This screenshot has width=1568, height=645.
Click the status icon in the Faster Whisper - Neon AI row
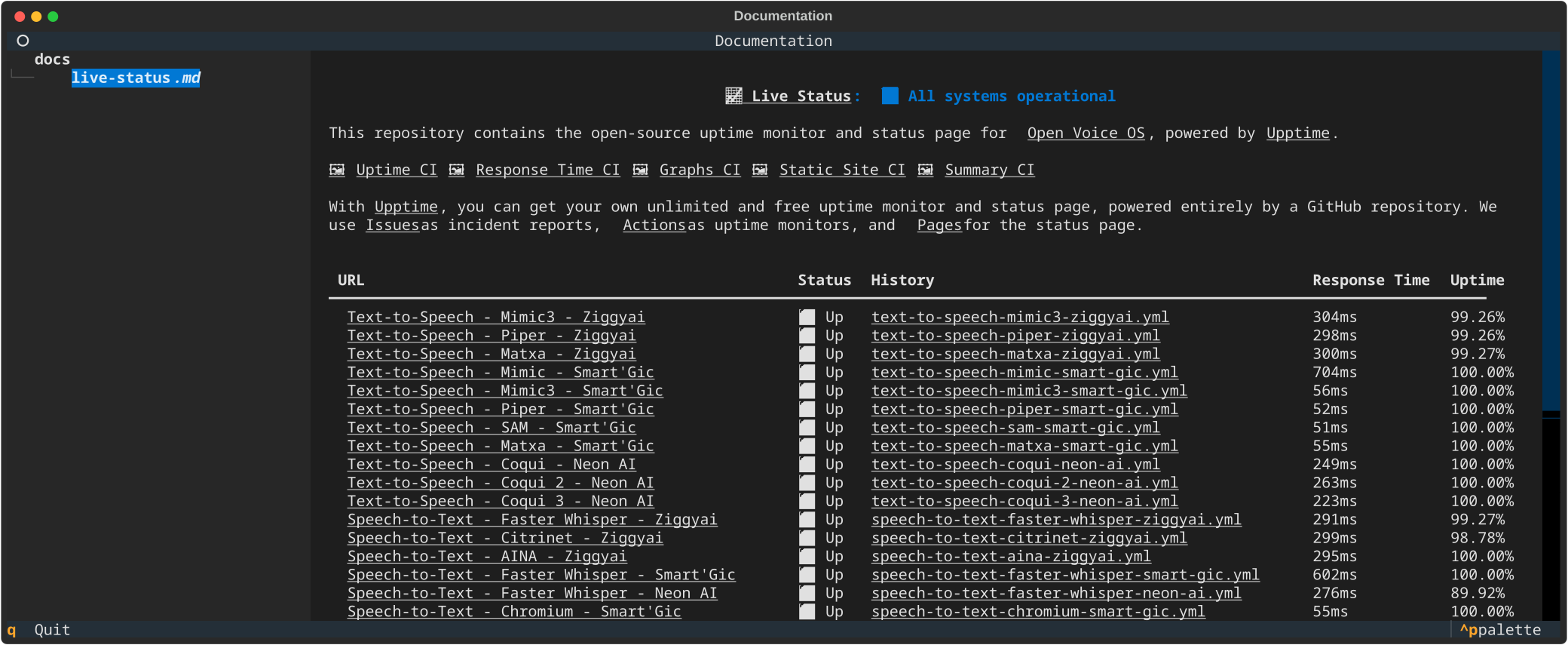click(807, 593)
